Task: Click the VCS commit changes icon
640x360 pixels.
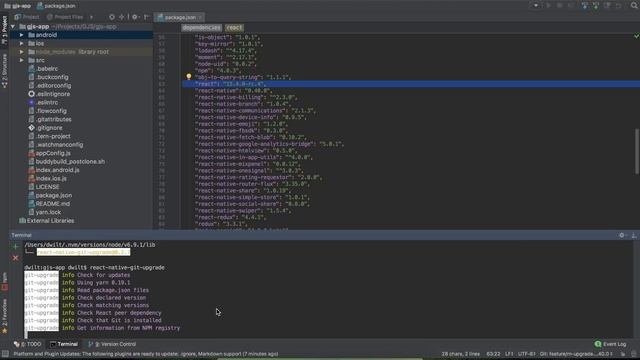Action: 596,6
